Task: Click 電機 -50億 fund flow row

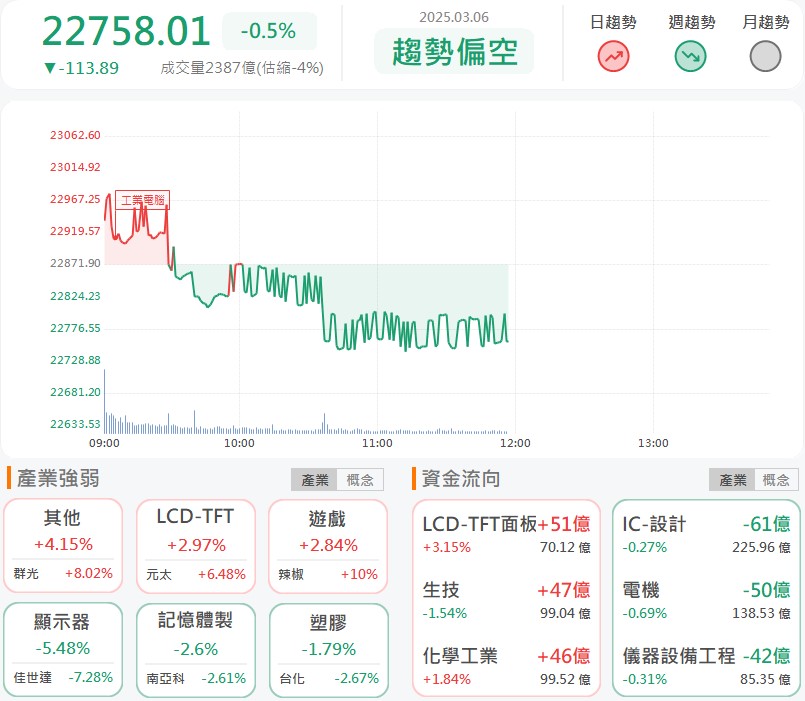Action: click(706, 600)
